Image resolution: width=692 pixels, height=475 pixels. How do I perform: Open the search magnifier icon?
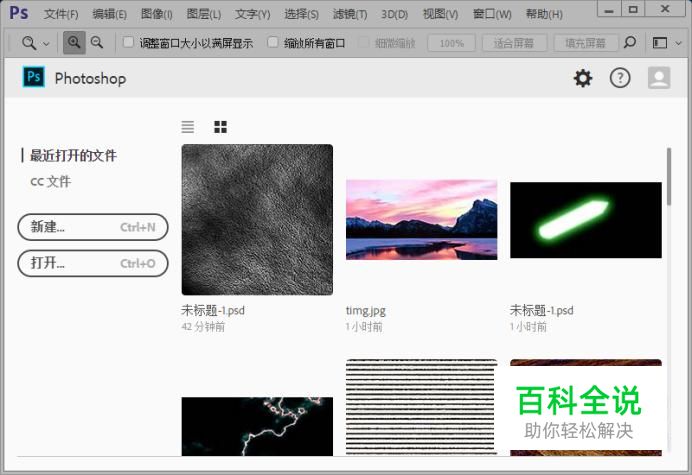[x=630, y=42]
